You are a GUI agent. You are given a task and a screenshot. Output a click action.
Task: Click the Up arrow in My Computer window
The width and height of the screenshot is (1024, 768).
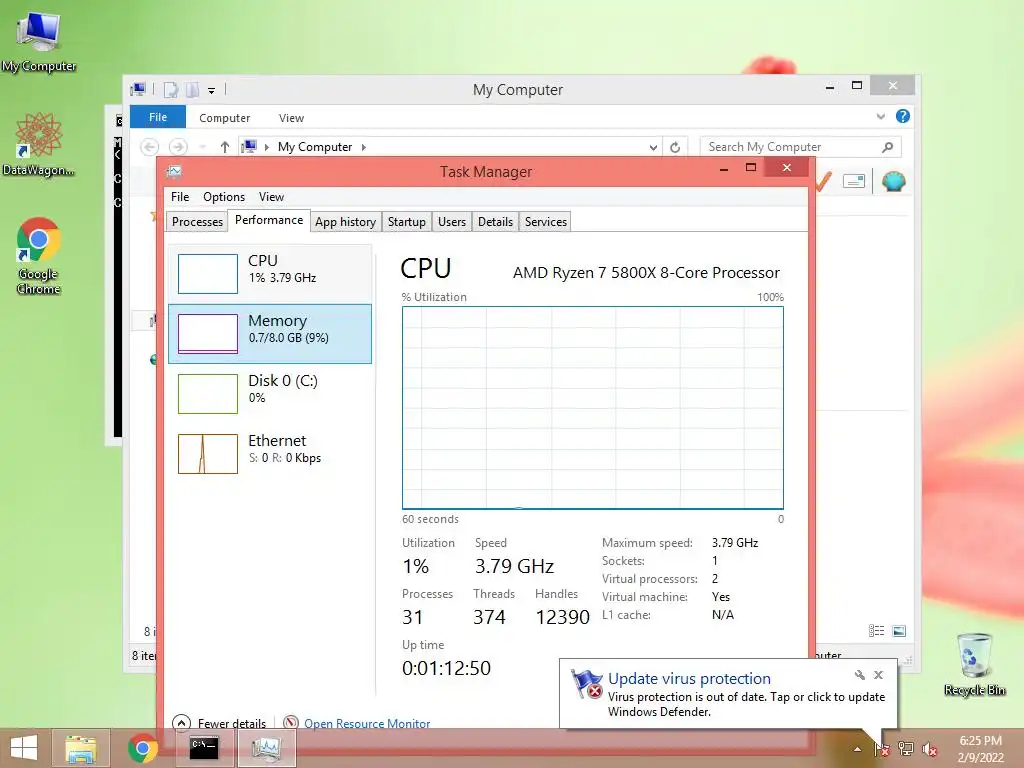[225, 147]
